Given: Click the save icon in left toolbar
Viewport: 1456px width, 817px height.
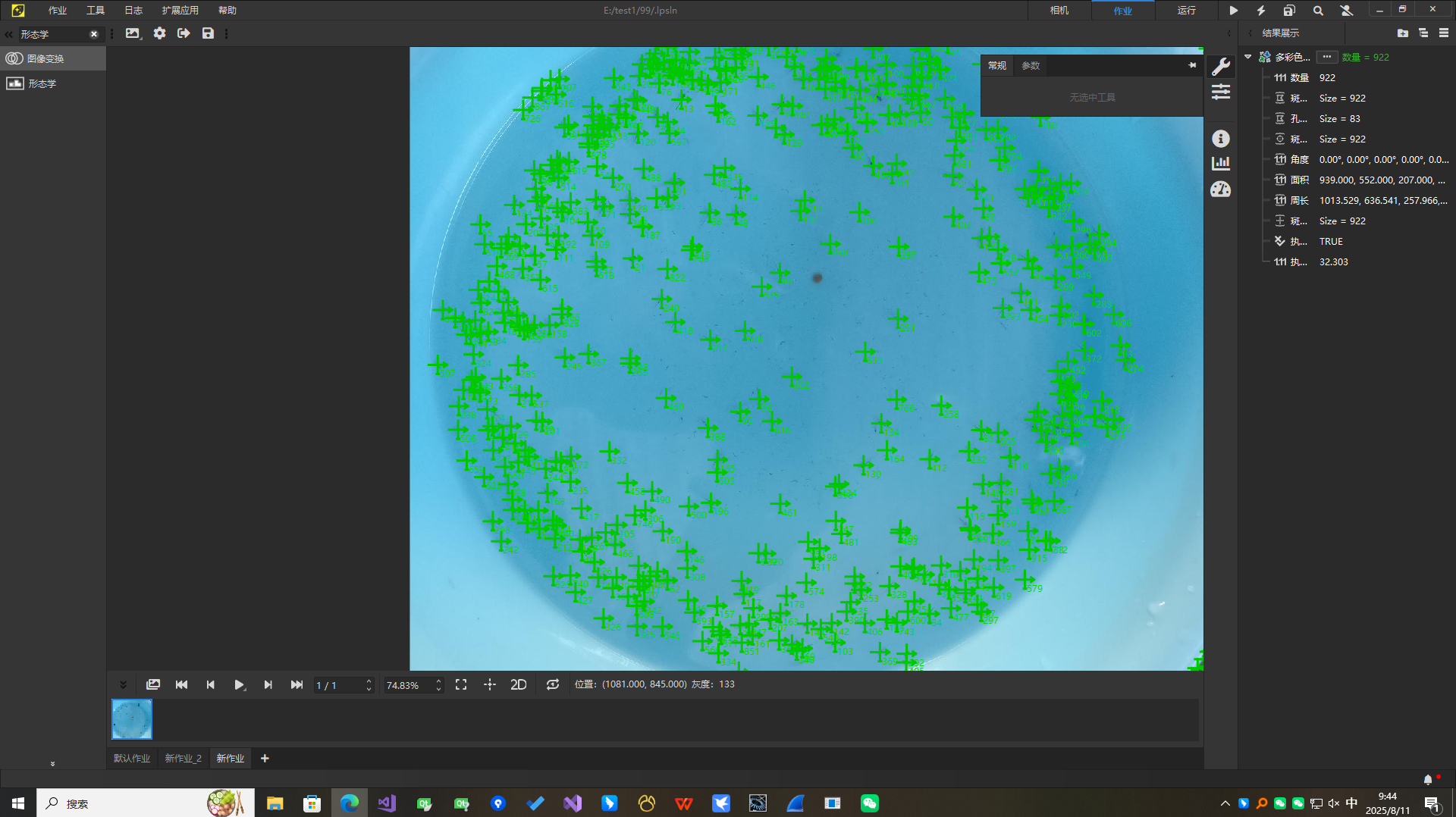Looking at the screenshot, I should coord(208,33).
